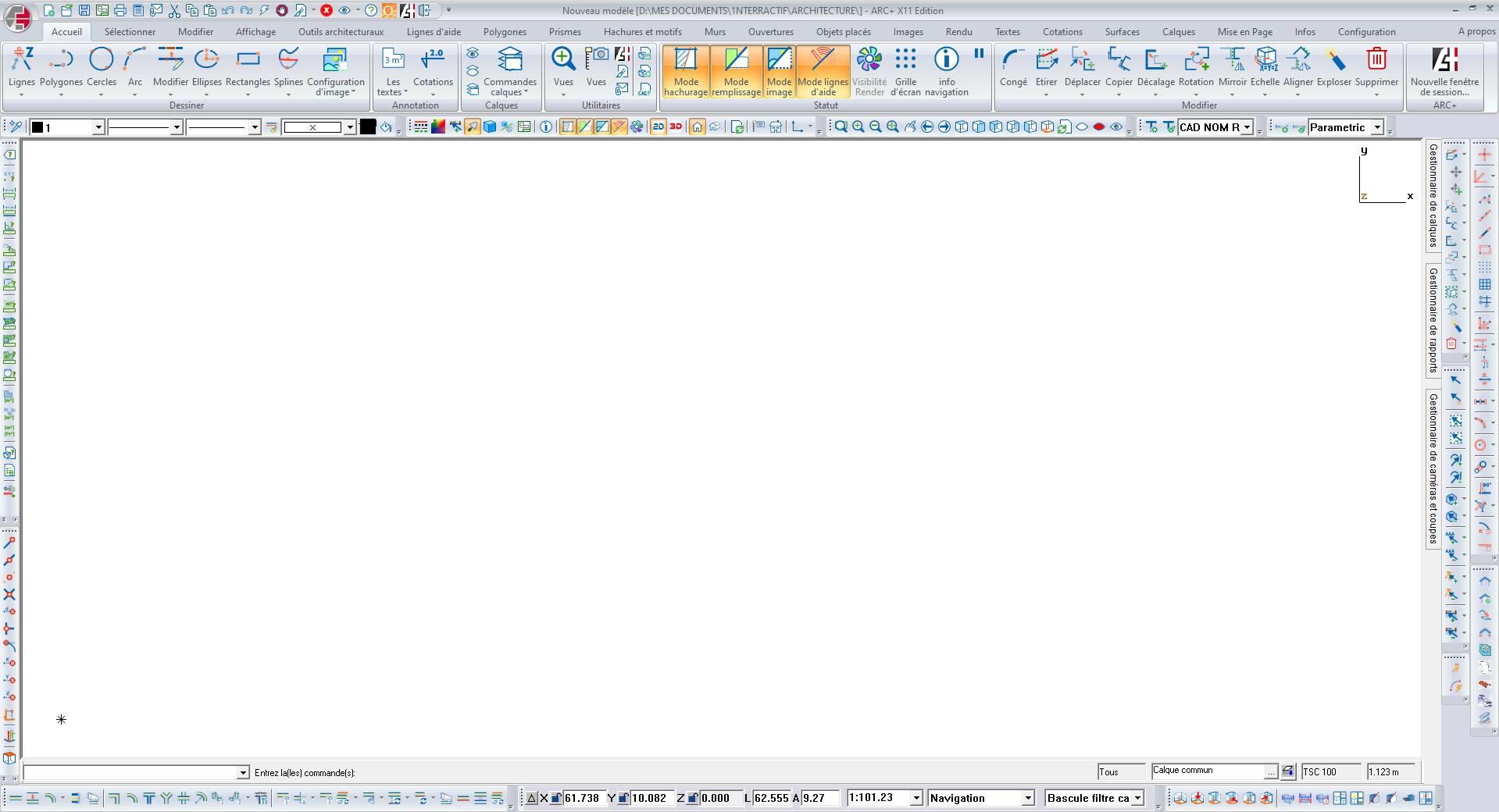
Task: Open the Parametric dropdown list
Action: point(1377,127)
